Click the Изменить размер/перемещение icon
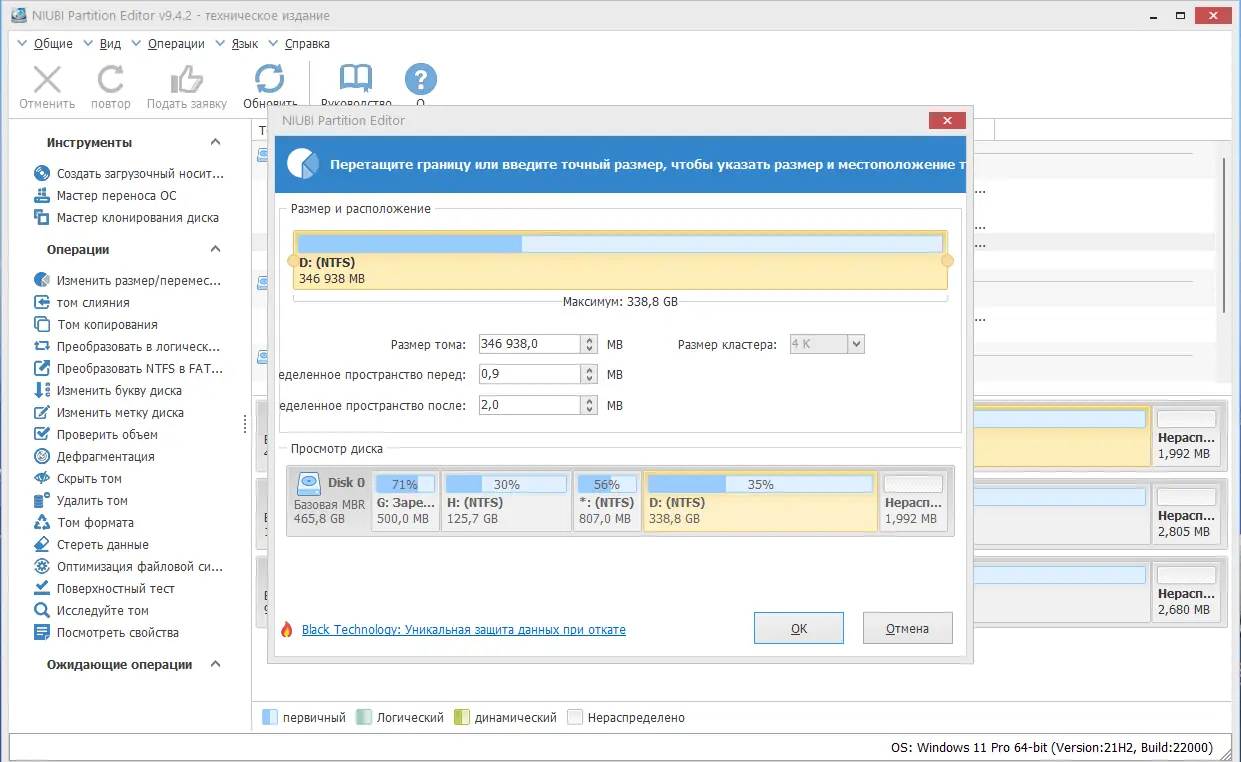Screen dimensions: 1241x762 42,281
